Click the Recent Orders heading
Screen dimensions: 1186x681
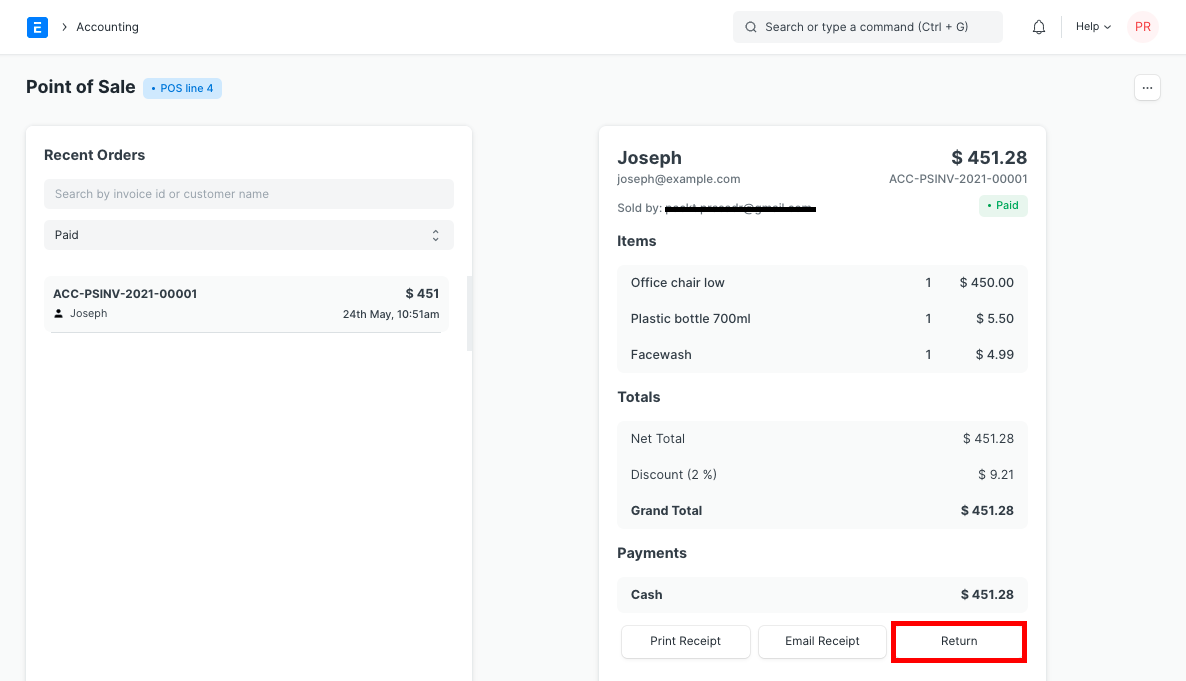(95, 155)
